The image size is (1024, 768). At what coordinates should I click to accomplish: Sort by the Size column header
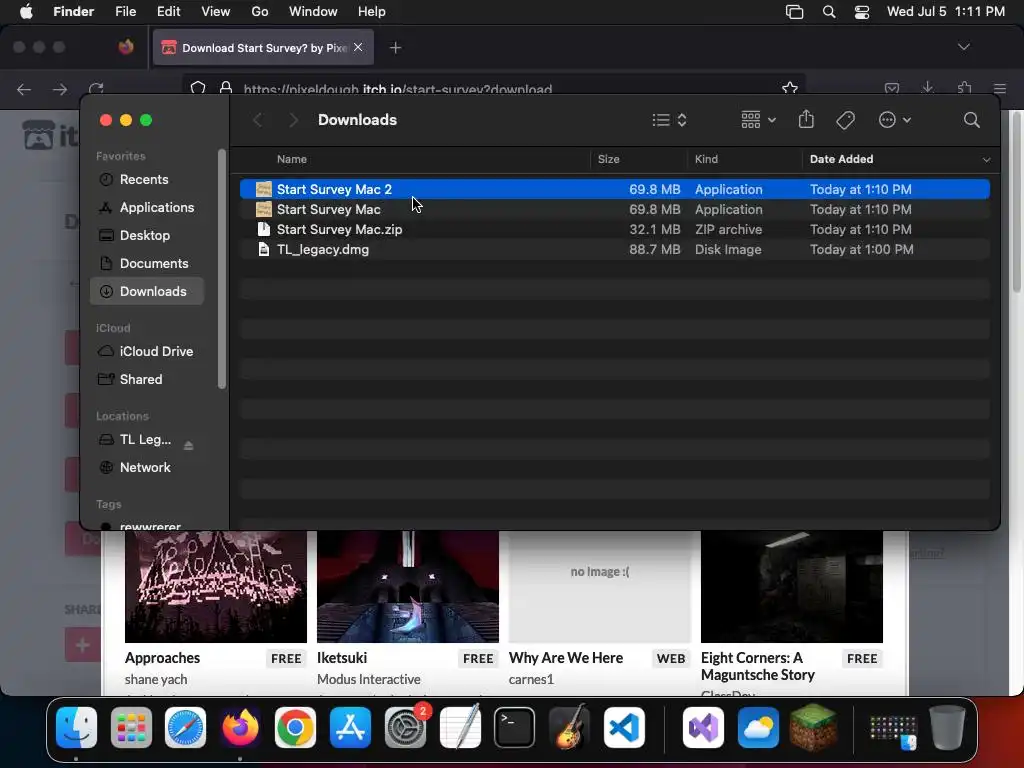(609, 159)
